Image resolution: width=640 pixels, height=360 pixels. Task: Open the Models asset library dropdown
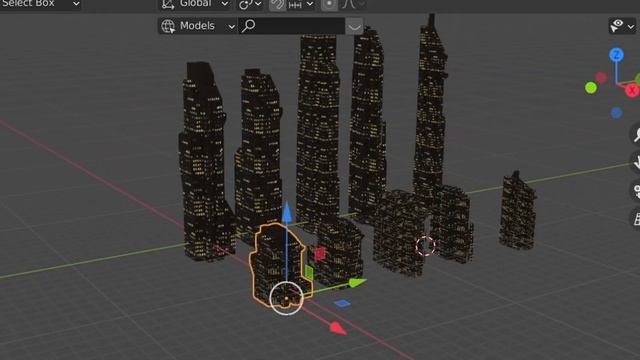click(198, 26)
